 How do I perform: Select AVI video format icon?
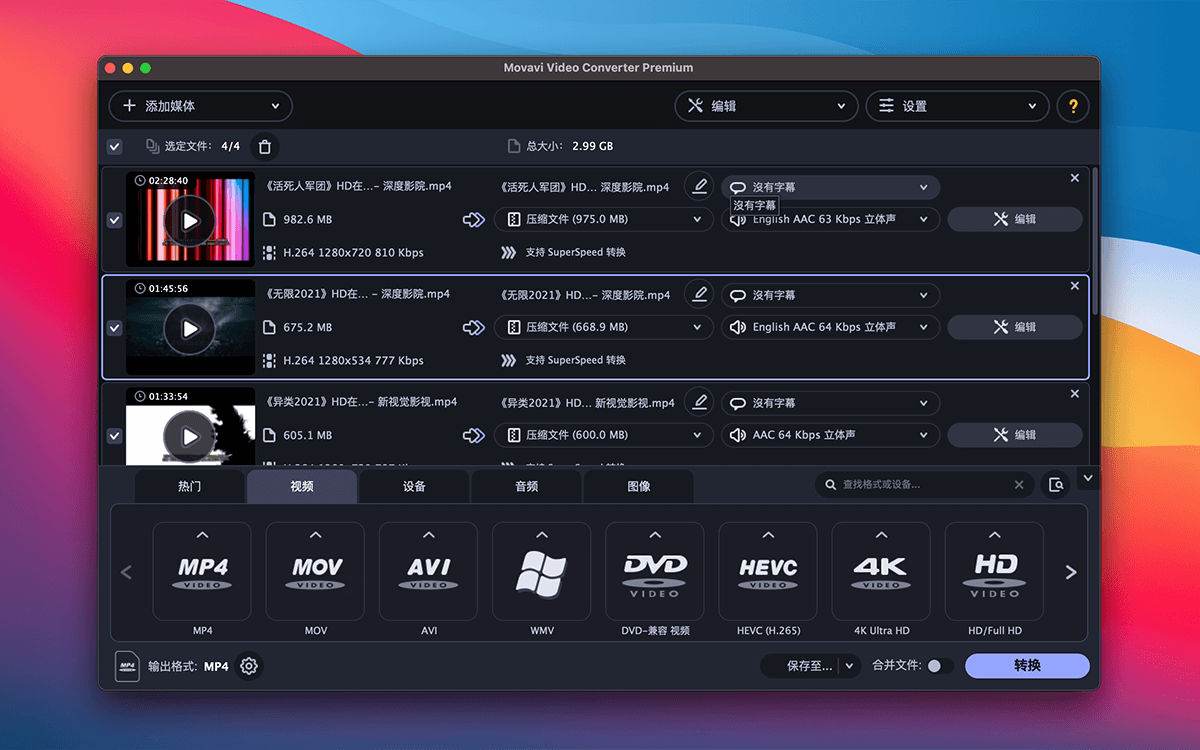point(428,571)
